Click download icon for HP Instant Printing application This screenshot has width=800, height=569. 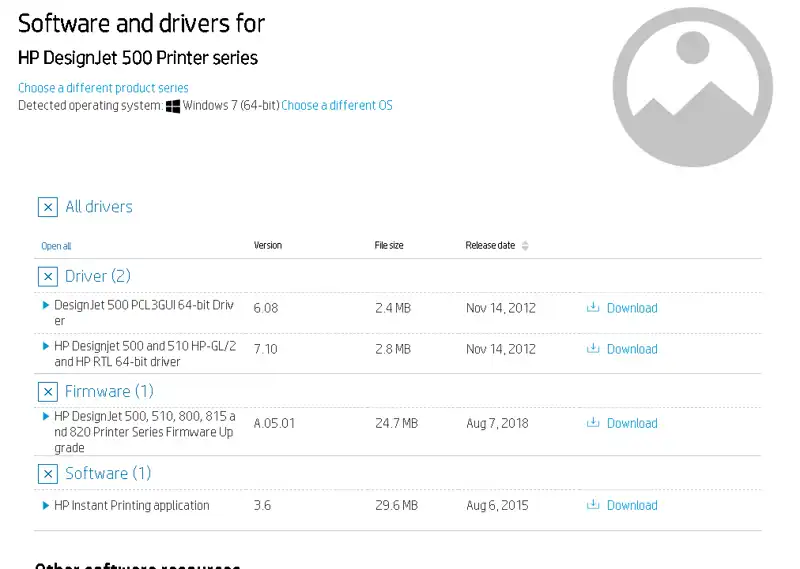point(593,505)
